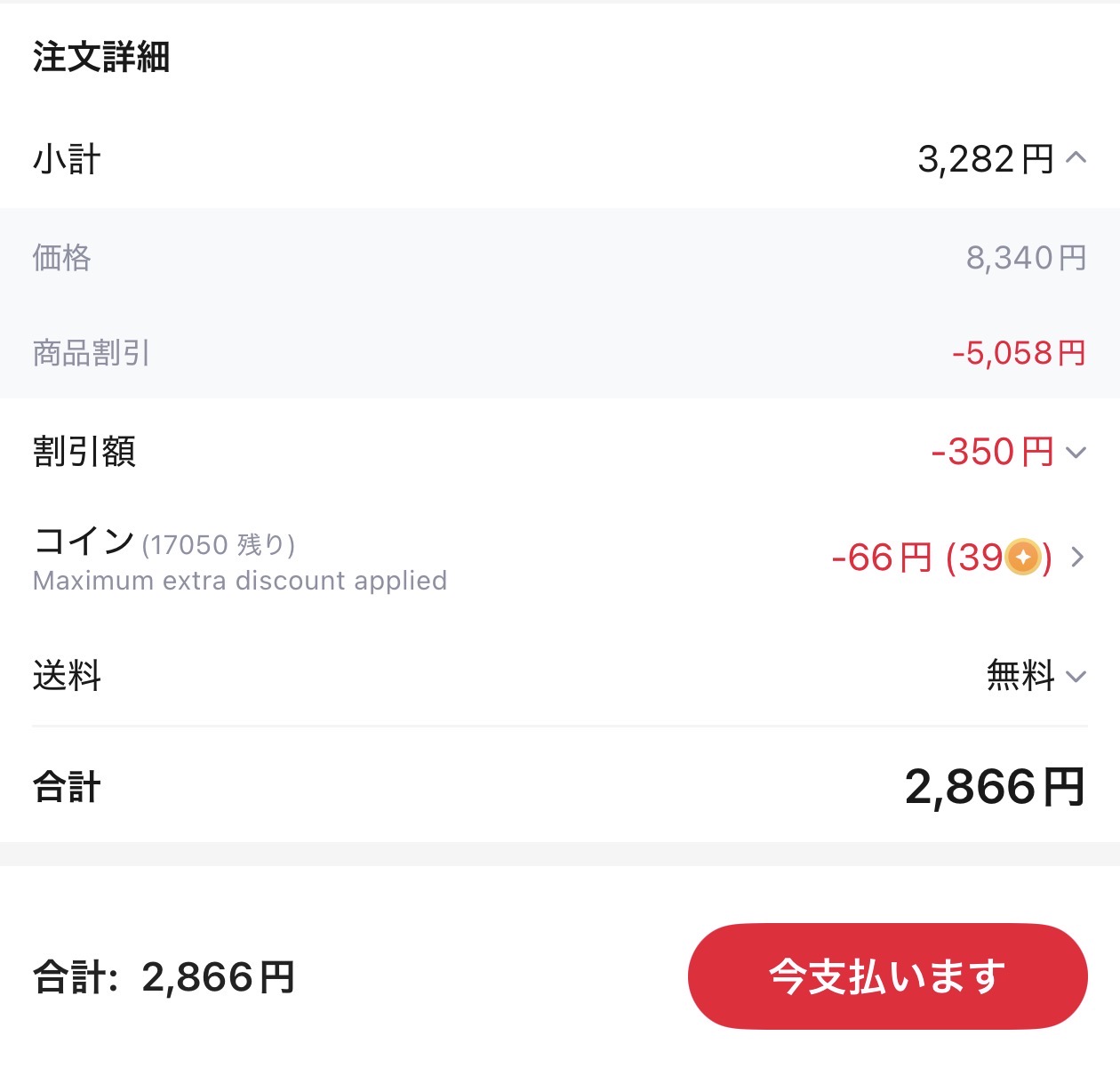The image size is (1120, 1076).
Task: Tap the bold 合計 2,866円 total amount
Action: point(996,787)
